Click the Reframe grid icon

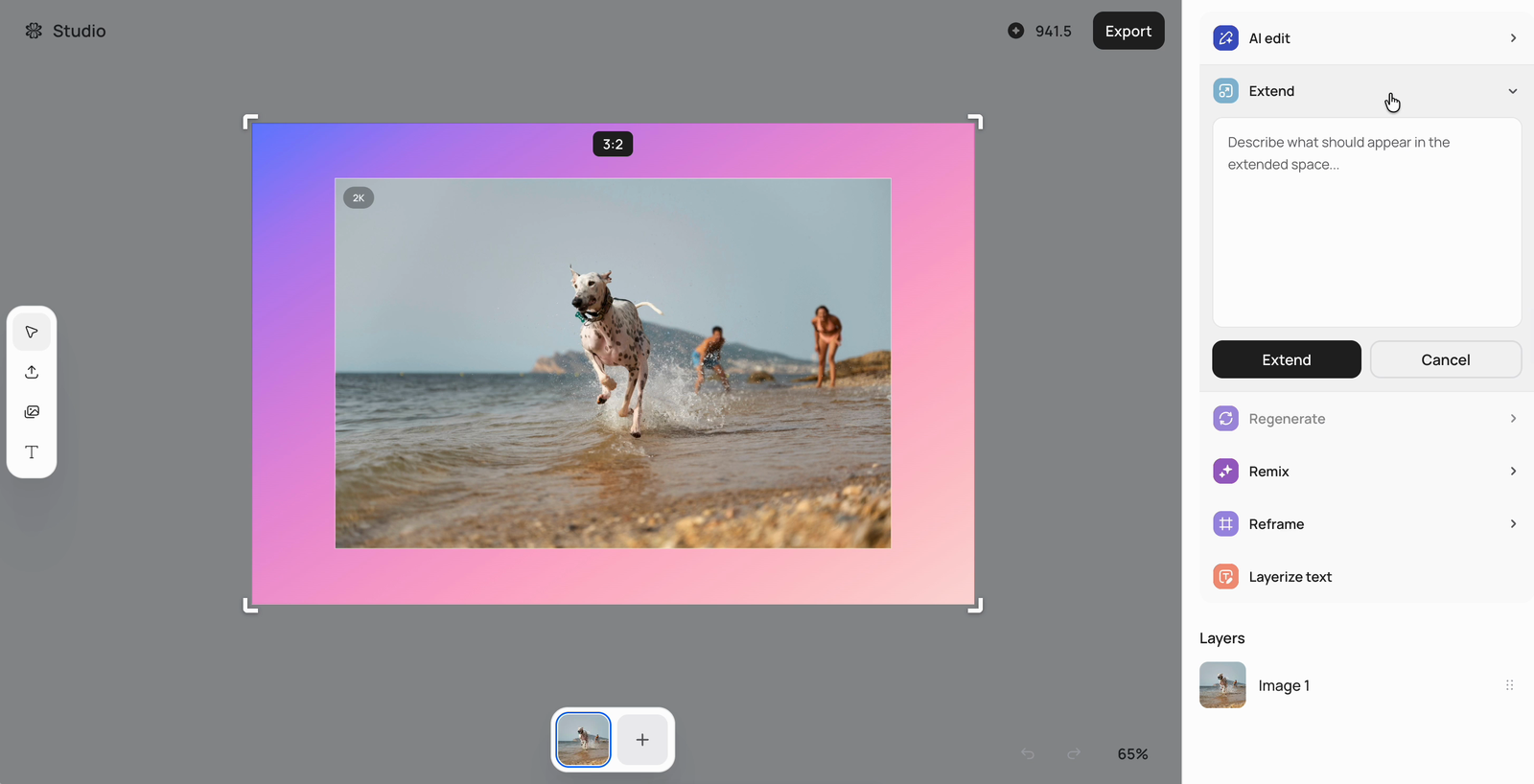tap(1225, 524)
